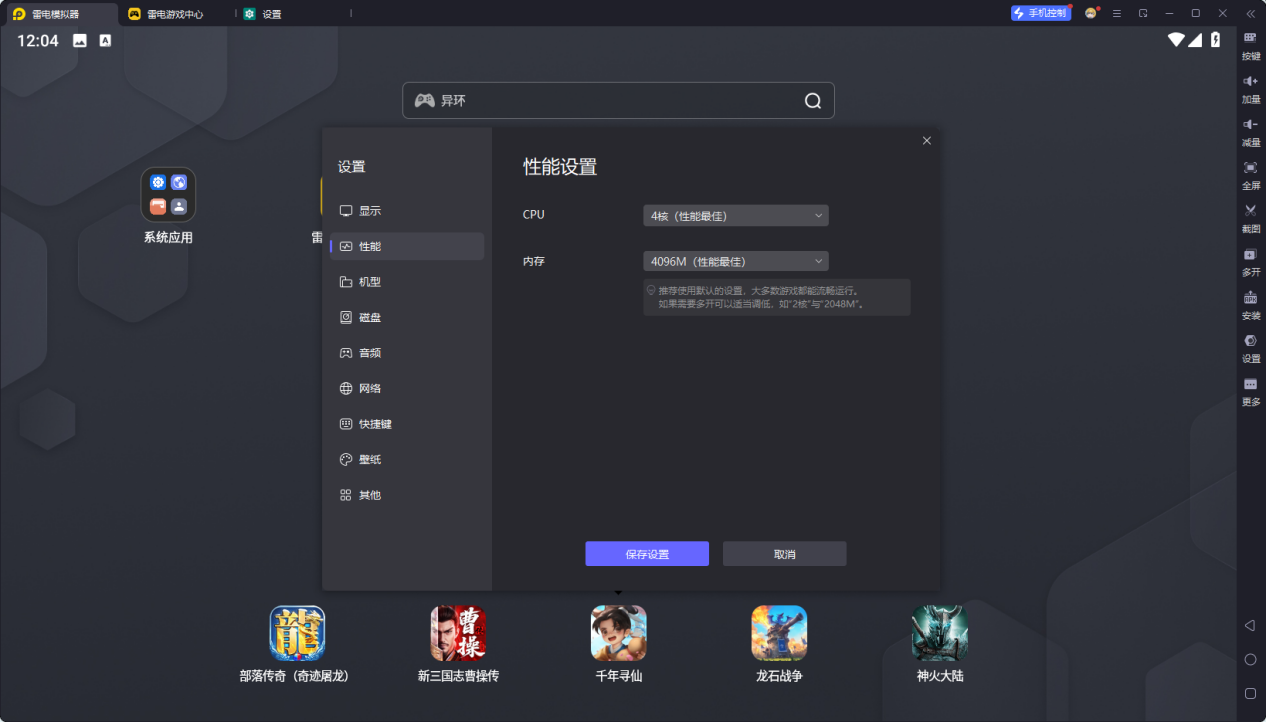The width and height of the screenshot is (1266, 722).
Task: Open 快捷键 shortcut settings
Action: 407,424
